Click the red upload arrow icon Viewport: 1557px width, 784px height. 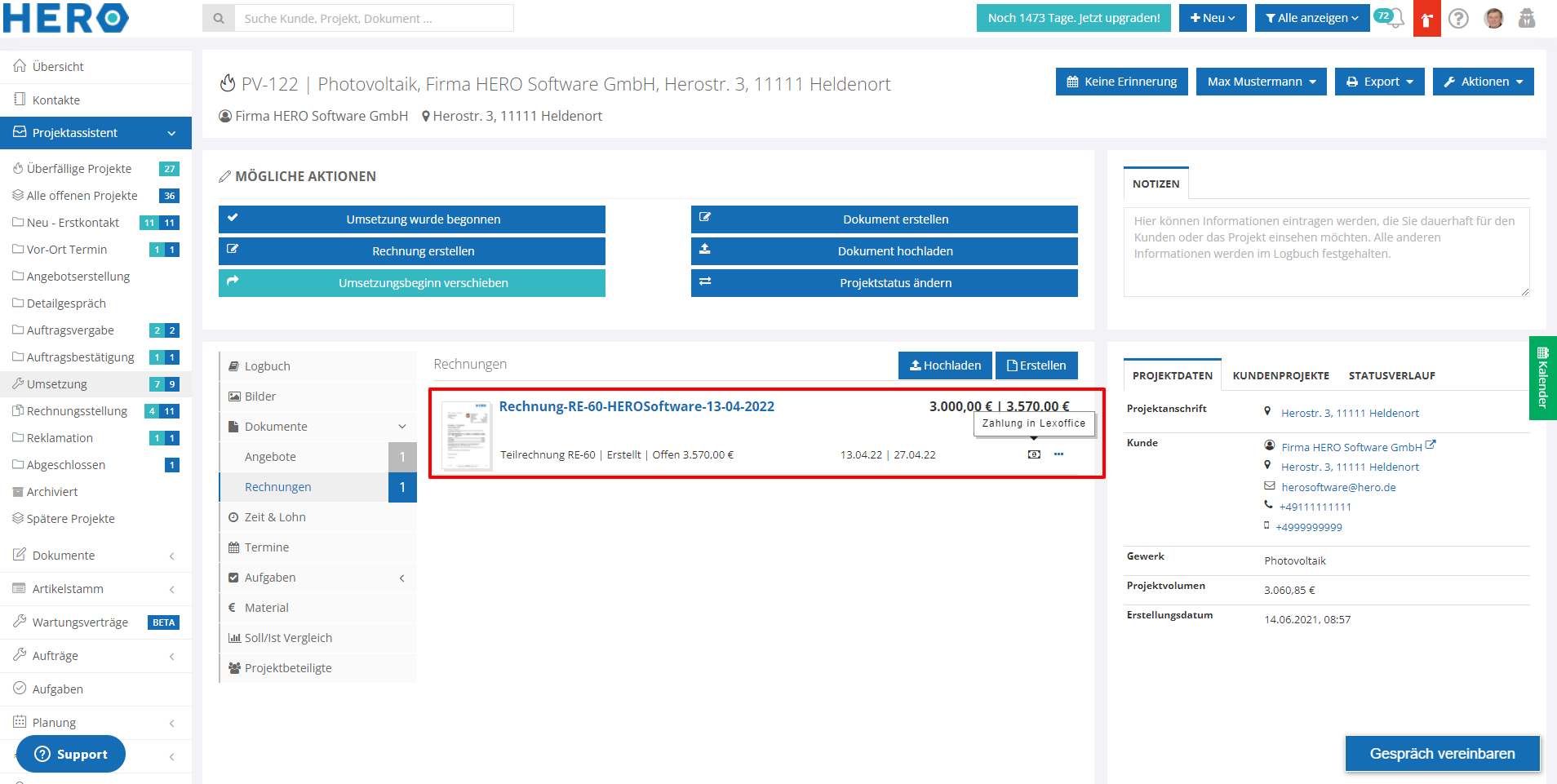[1426, 18]
